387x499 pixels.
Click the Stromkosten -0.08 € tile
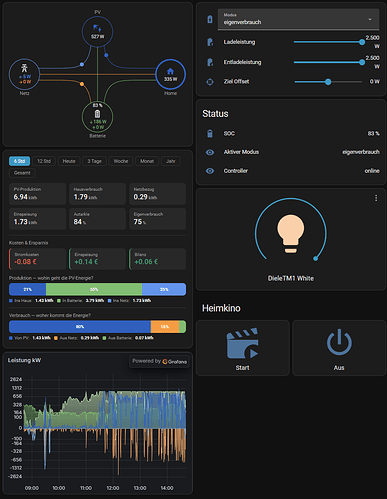click(x=37, y=259)
